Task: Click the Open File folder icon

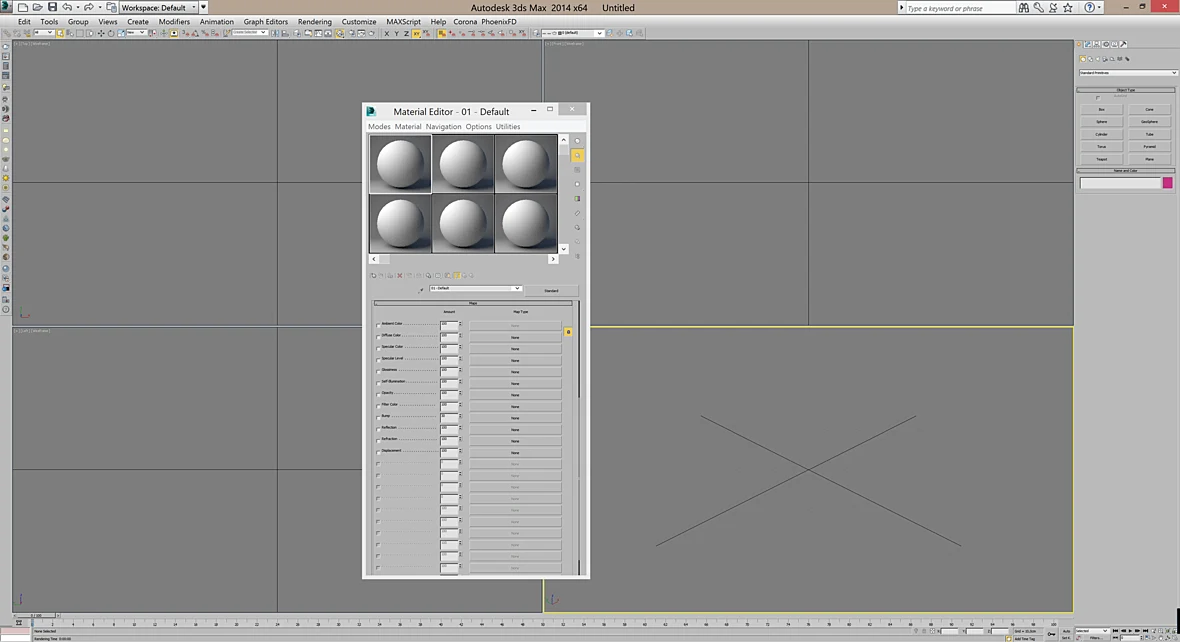Action: point(37,8)
